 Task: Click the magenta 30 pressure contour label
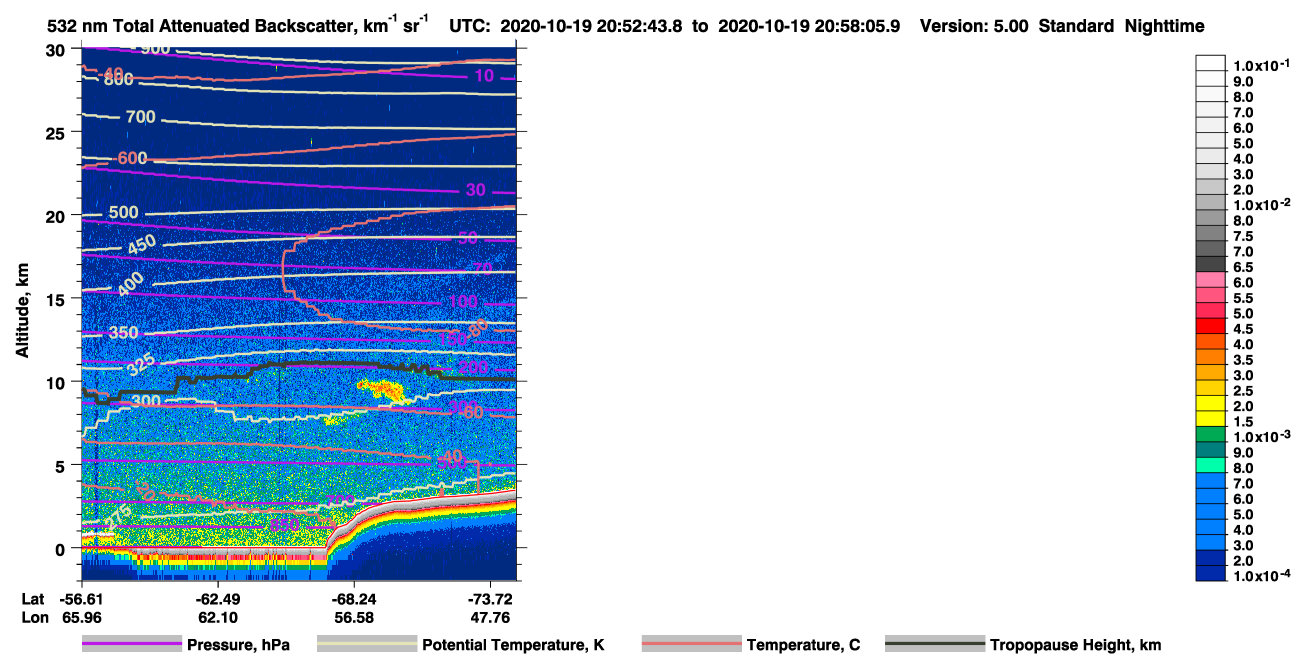tap(475, 190)
